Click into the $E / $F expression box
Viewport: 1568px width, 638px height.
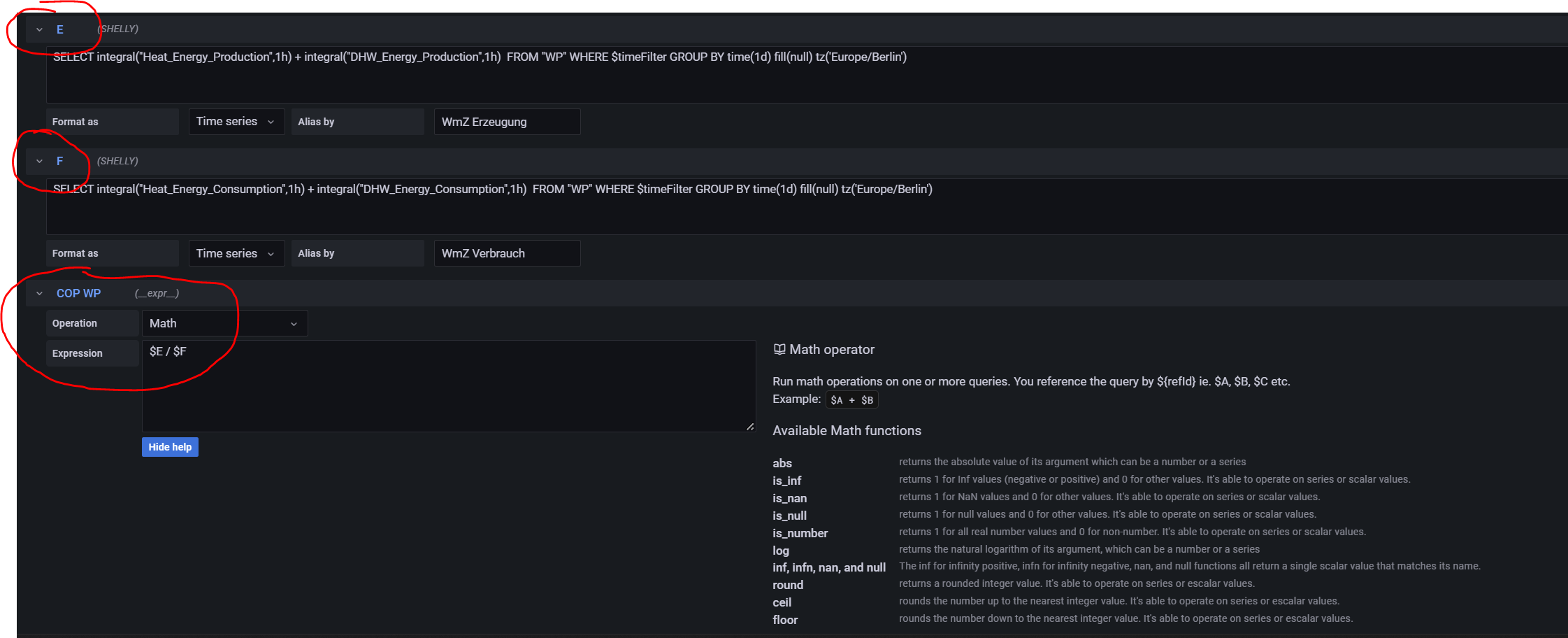(447, 385)
